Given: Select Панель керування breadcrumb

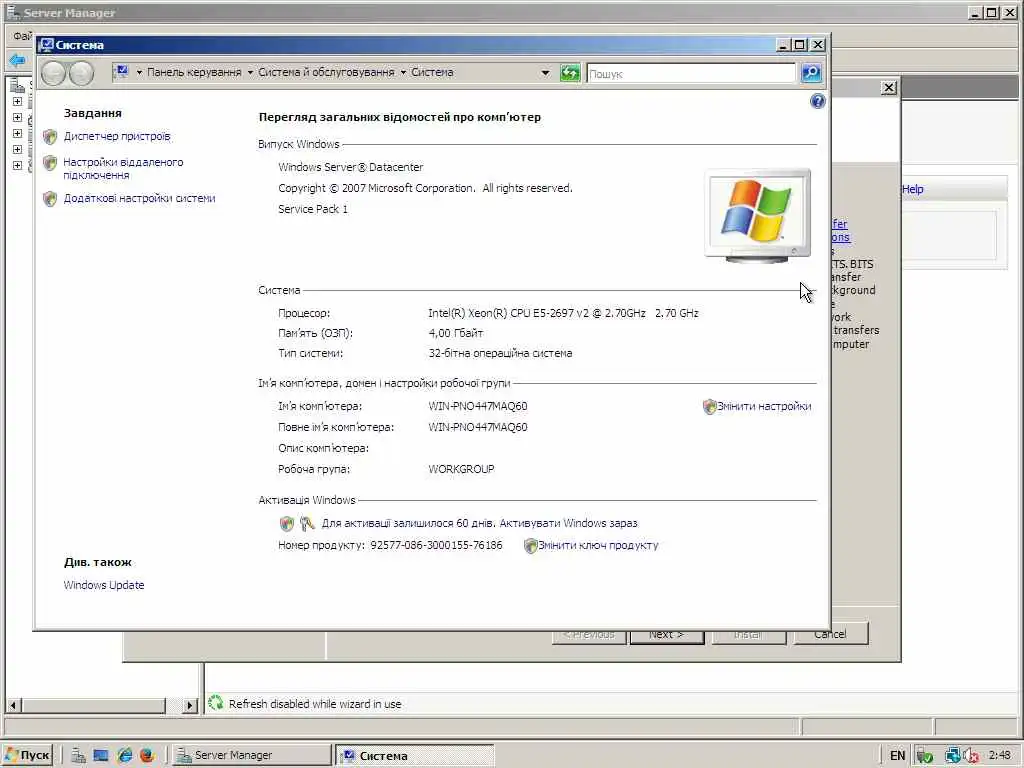Looking at the screenshot, I should [x=194, y=72].
